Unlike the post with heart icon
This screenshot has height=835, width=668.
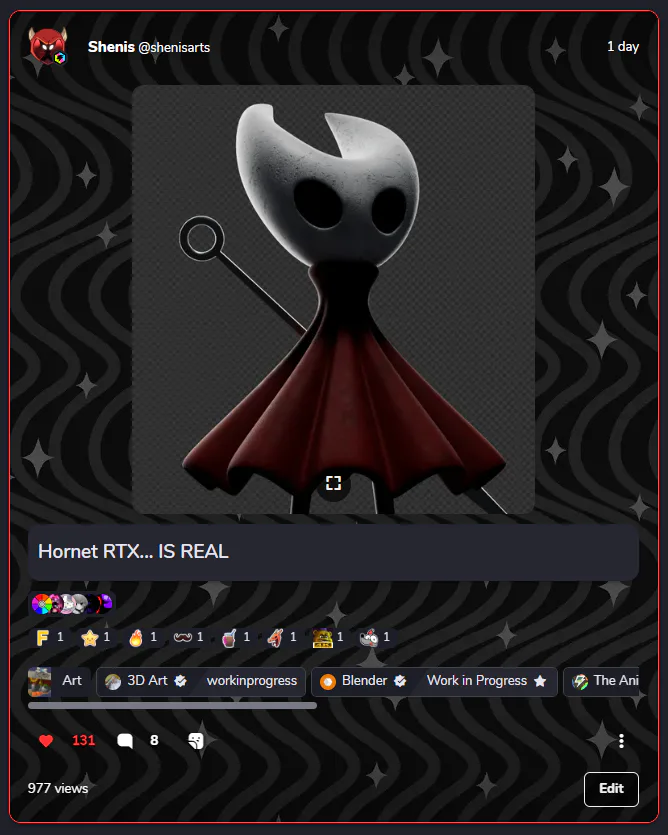(46, 741)
